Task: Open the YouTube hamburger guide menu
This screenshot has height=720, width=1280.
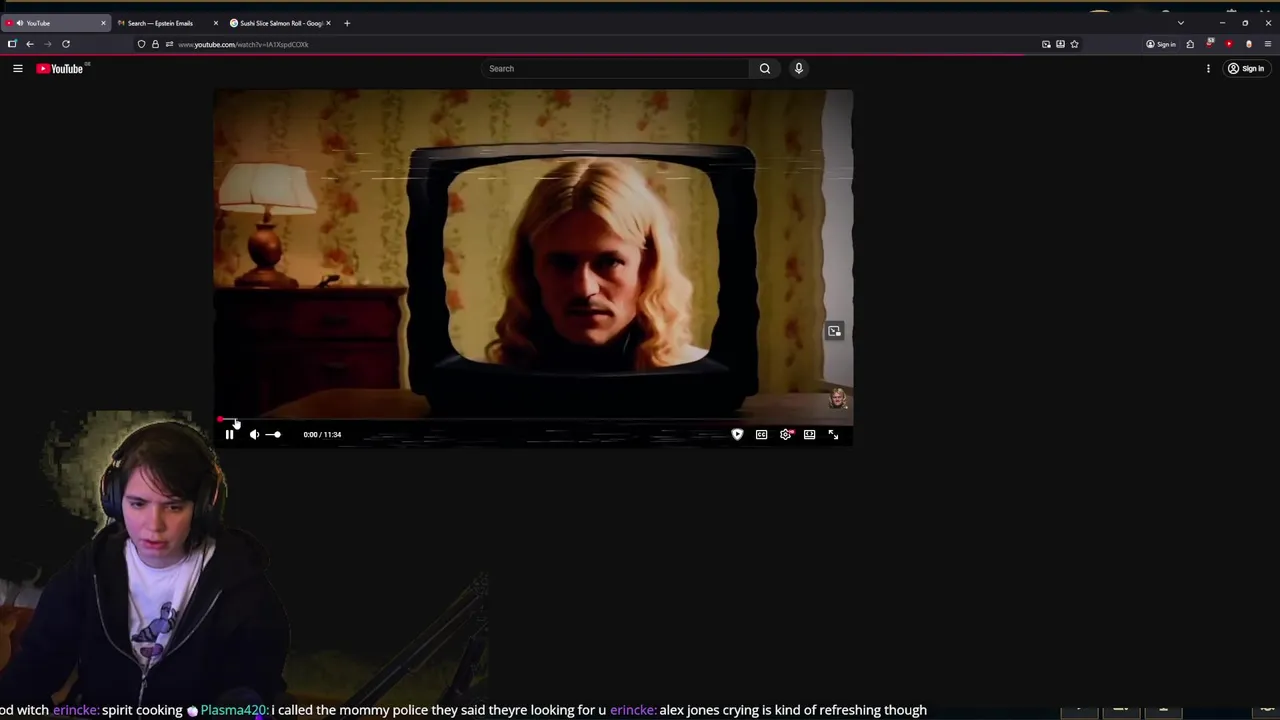Action: (x=17, y=68)
